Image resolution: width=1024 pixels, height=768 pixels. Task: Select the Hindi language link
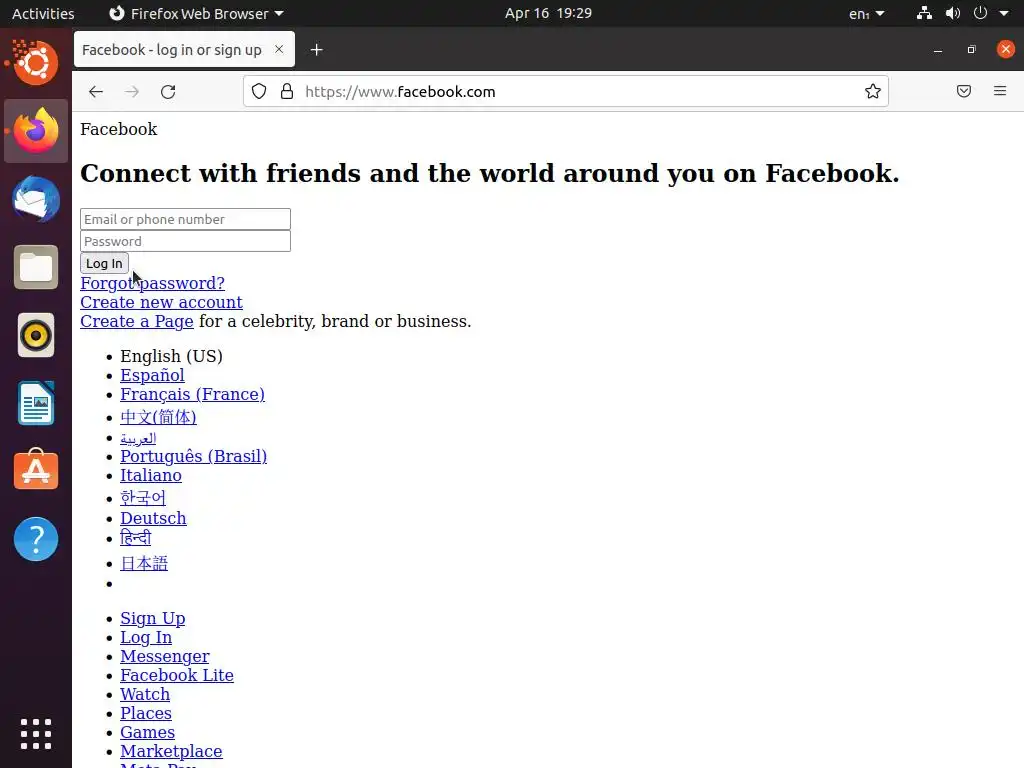pos(136,538)
